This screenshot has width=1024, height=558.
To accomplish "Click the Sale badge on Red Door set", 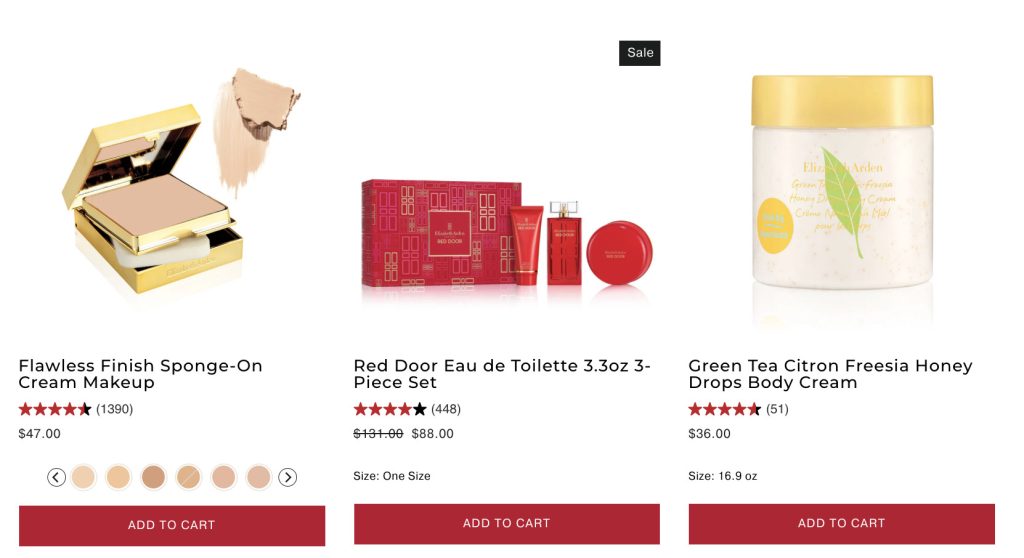I will point(640,53).
